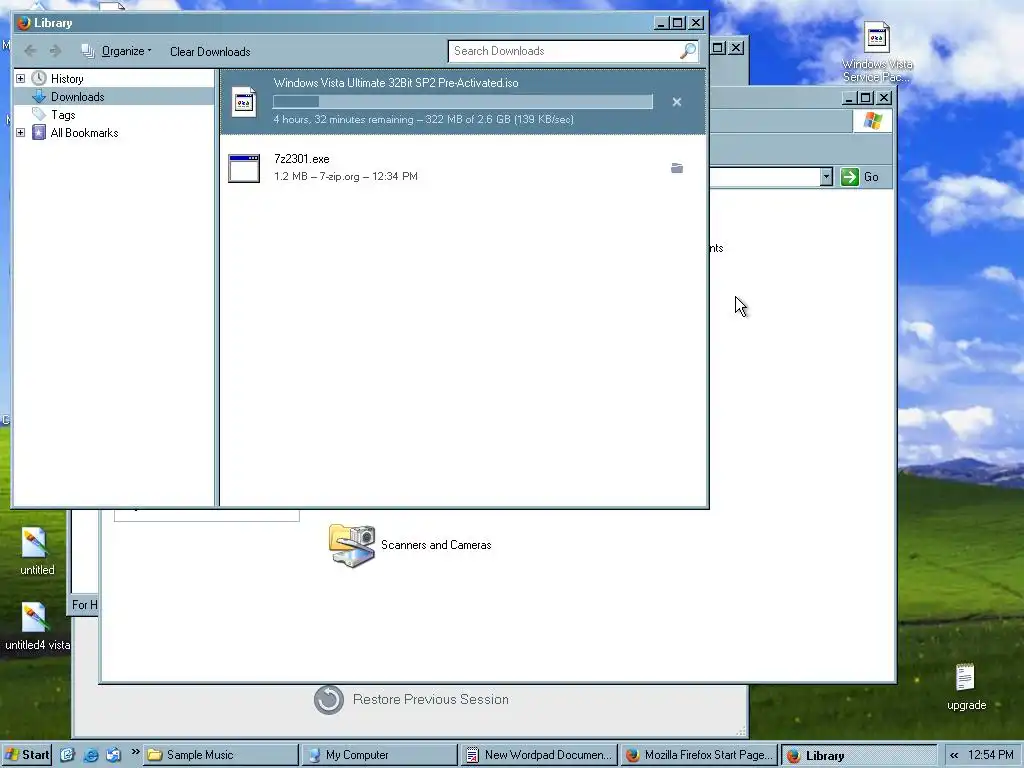
Task: Click the Firefox icon in Library title bar
Action: click(24, 23)
